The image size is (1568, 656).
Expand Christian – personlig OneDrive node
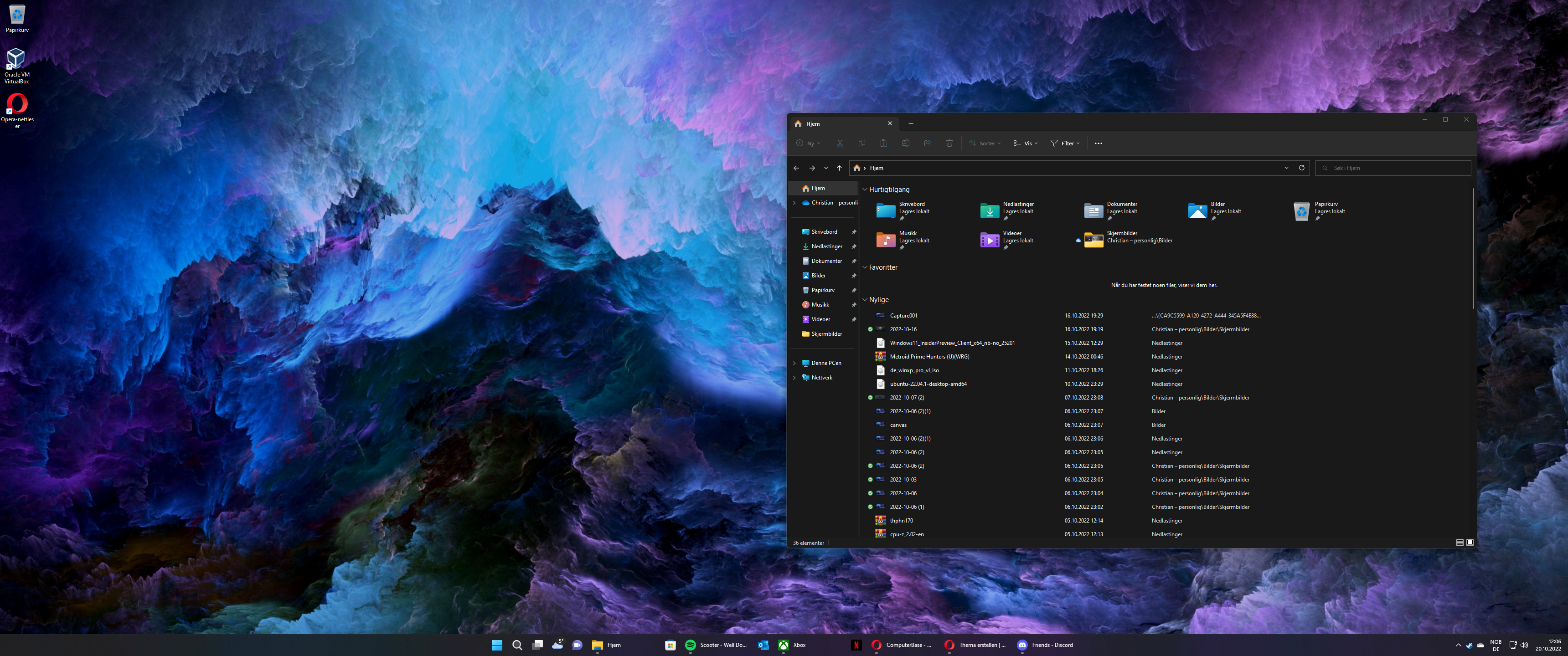794,203
